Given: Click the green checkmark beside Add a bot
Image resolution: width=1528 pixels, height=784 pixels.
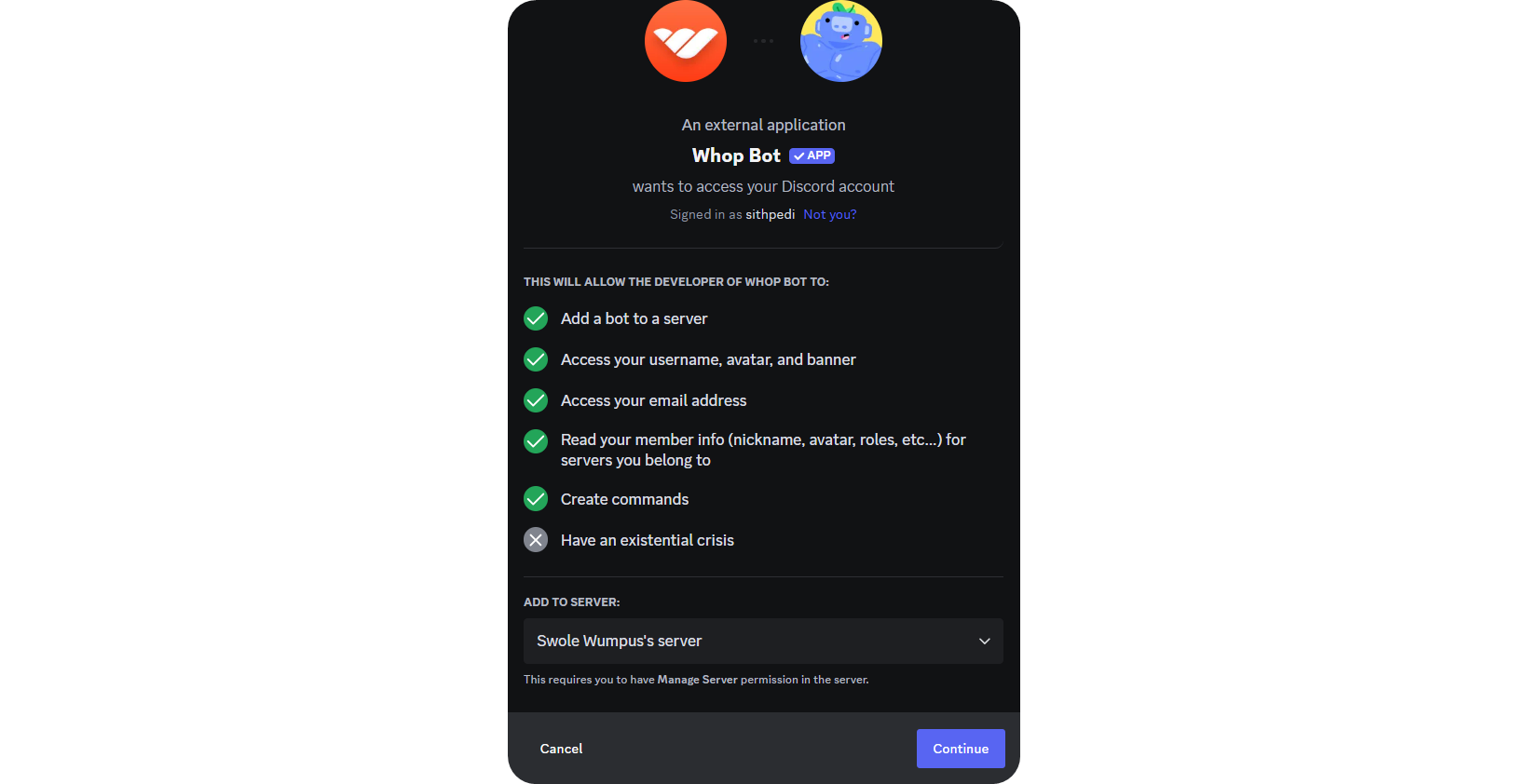Looking at the screenshot, I should pos(535,318).
